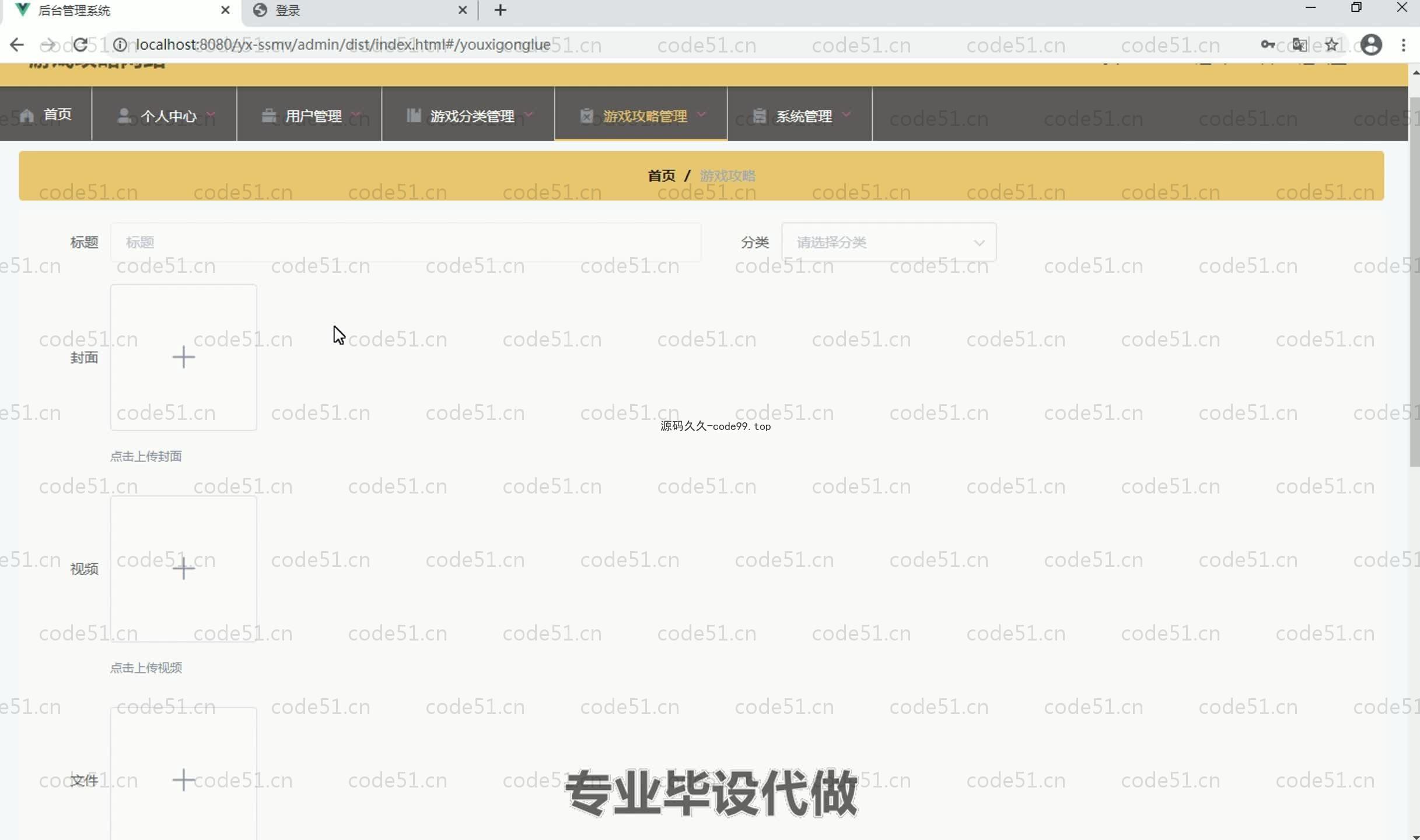Screen dimensions: 1420x840
Task: Open the 游戏分类管理 menu
Action: coord(468,114)
